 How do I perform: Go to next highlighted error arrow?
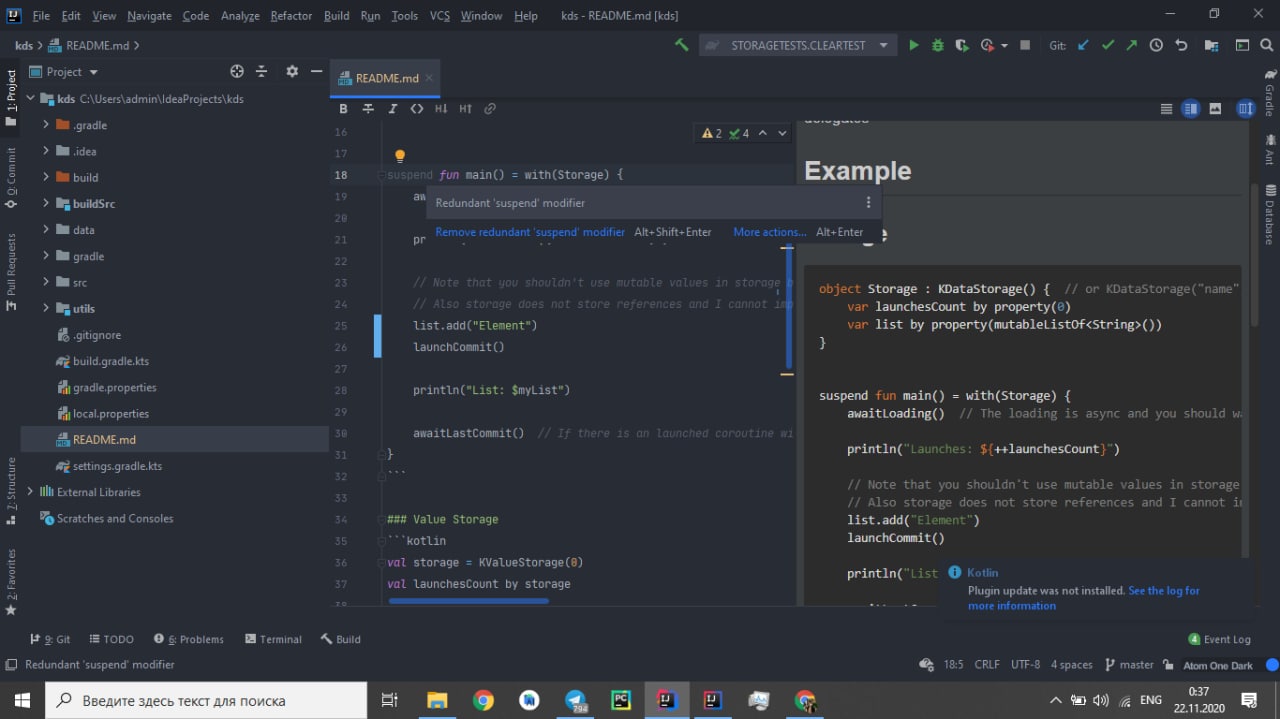pyautogui.click(x=783, y=133)
